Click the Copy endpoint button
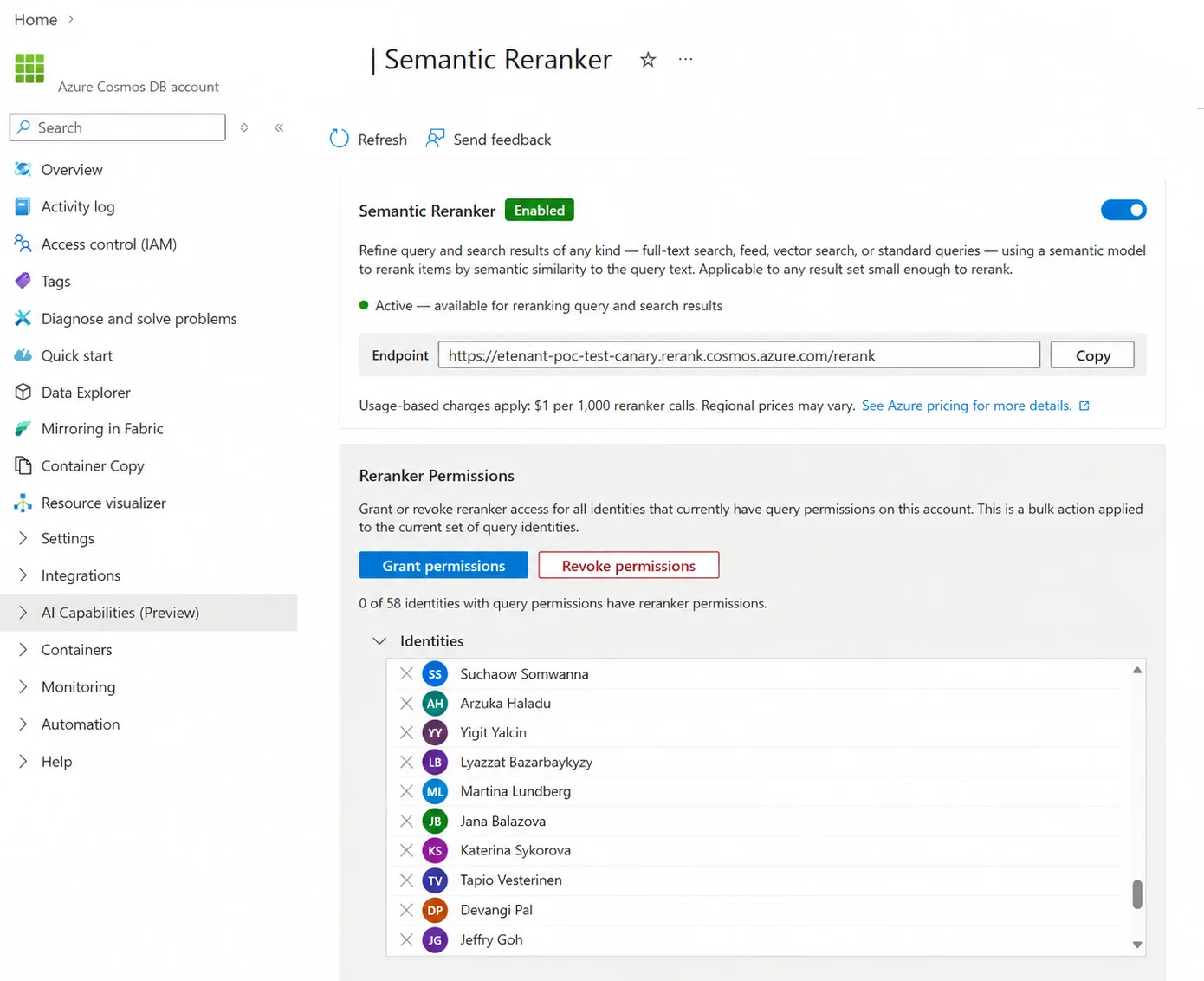 [x=1092, y=355]
